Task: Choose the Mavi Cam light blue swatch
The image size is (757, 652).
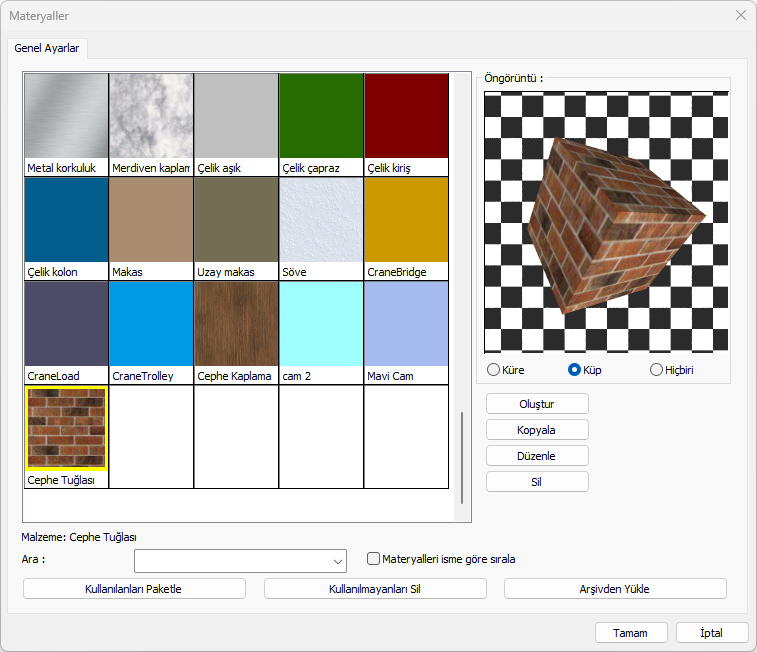Action: 406,324
